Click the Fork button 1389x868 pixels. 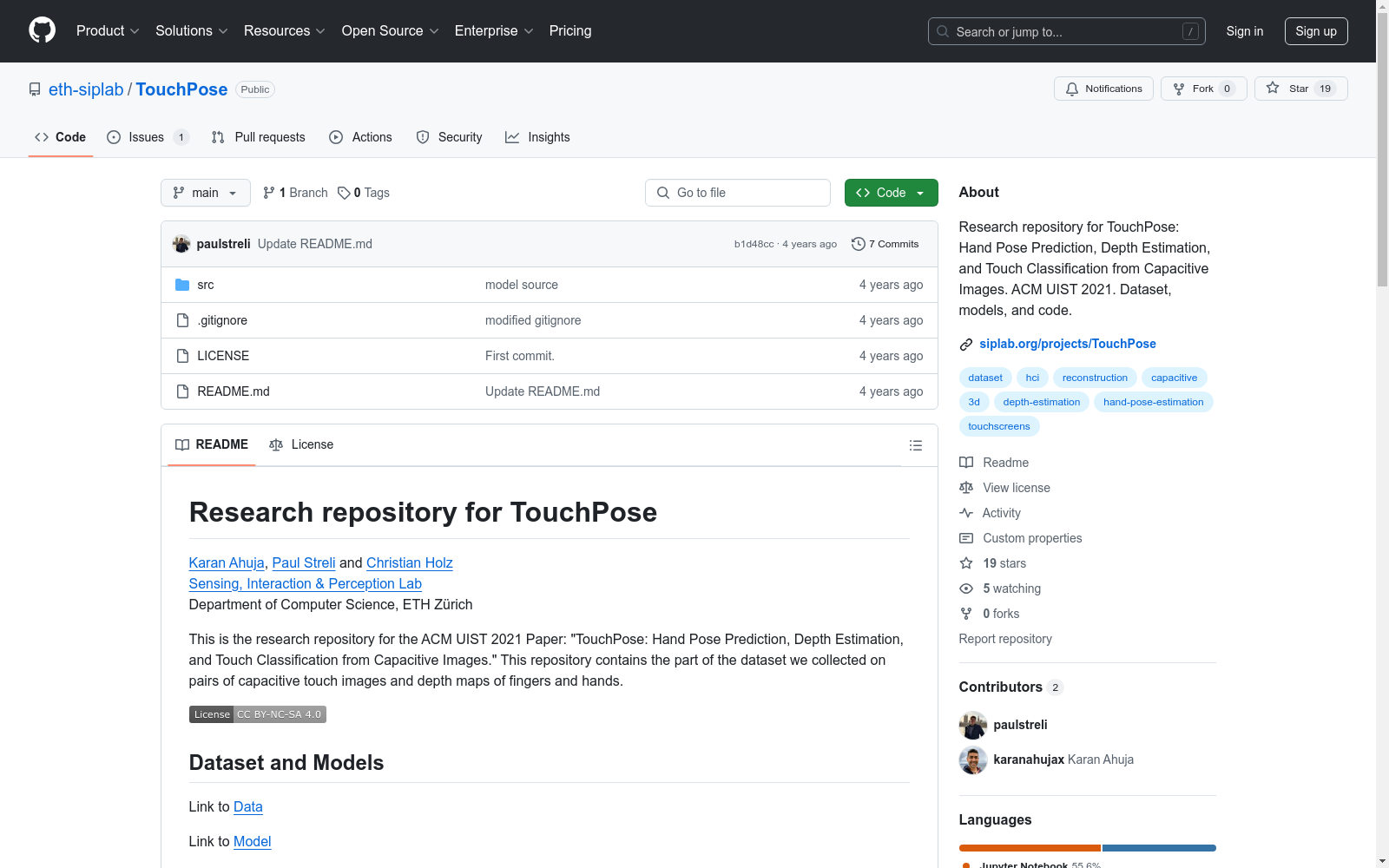(x=1204, y=89)
